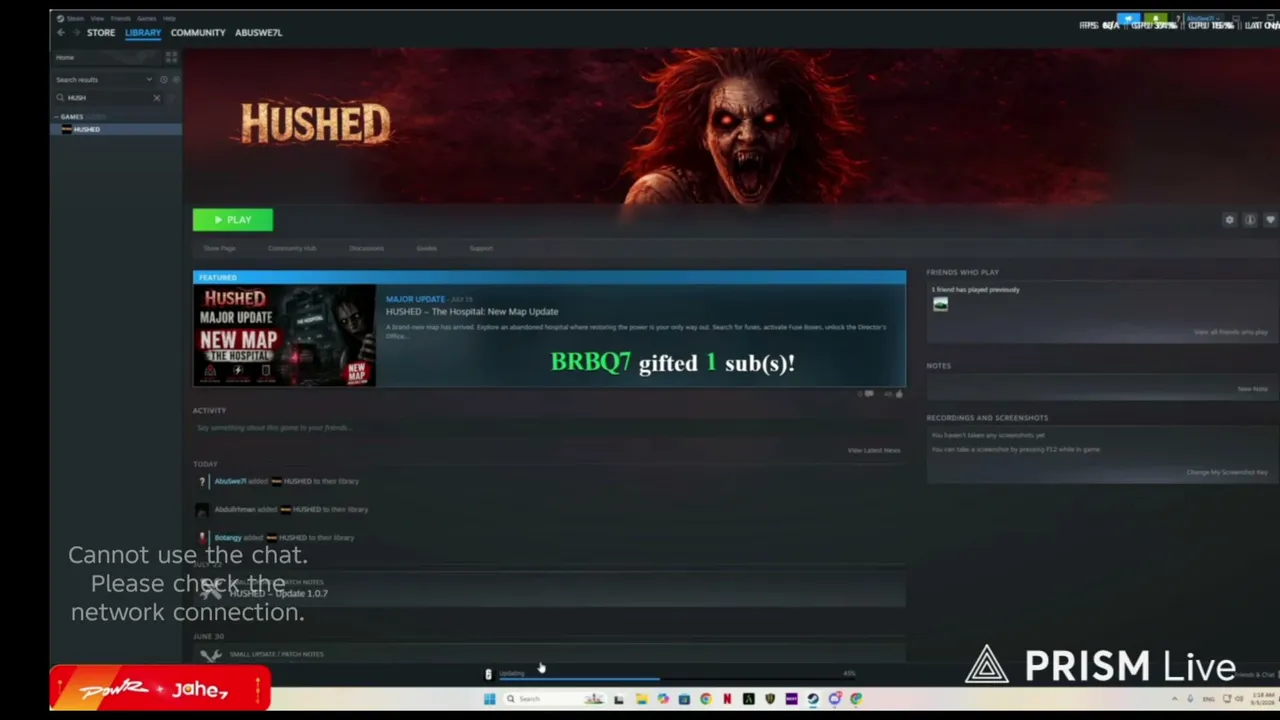Click View Latest News link
Image resolution: width=1280 pixels, height=720 pixels.
pos(874,450)
